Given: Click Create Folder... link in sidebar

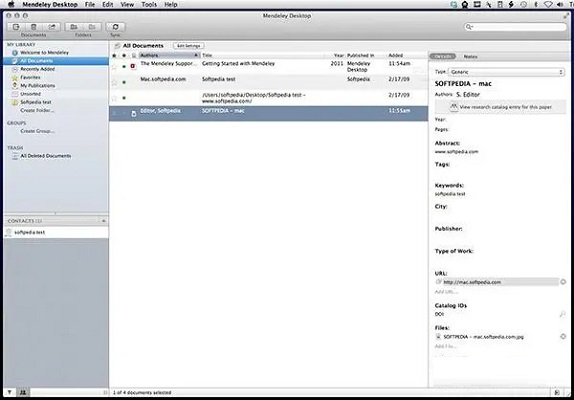Looking at the screenshot, I should (x=37, y=110).
